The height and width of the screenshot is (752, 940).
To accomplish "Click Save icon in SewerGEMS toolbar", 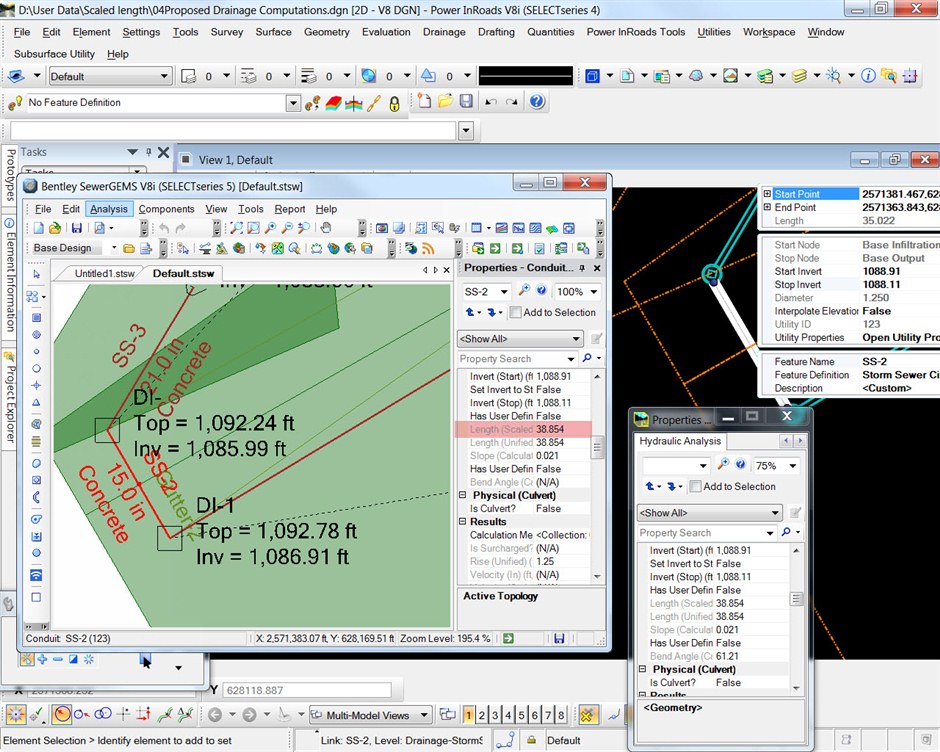I will point(76,228).
